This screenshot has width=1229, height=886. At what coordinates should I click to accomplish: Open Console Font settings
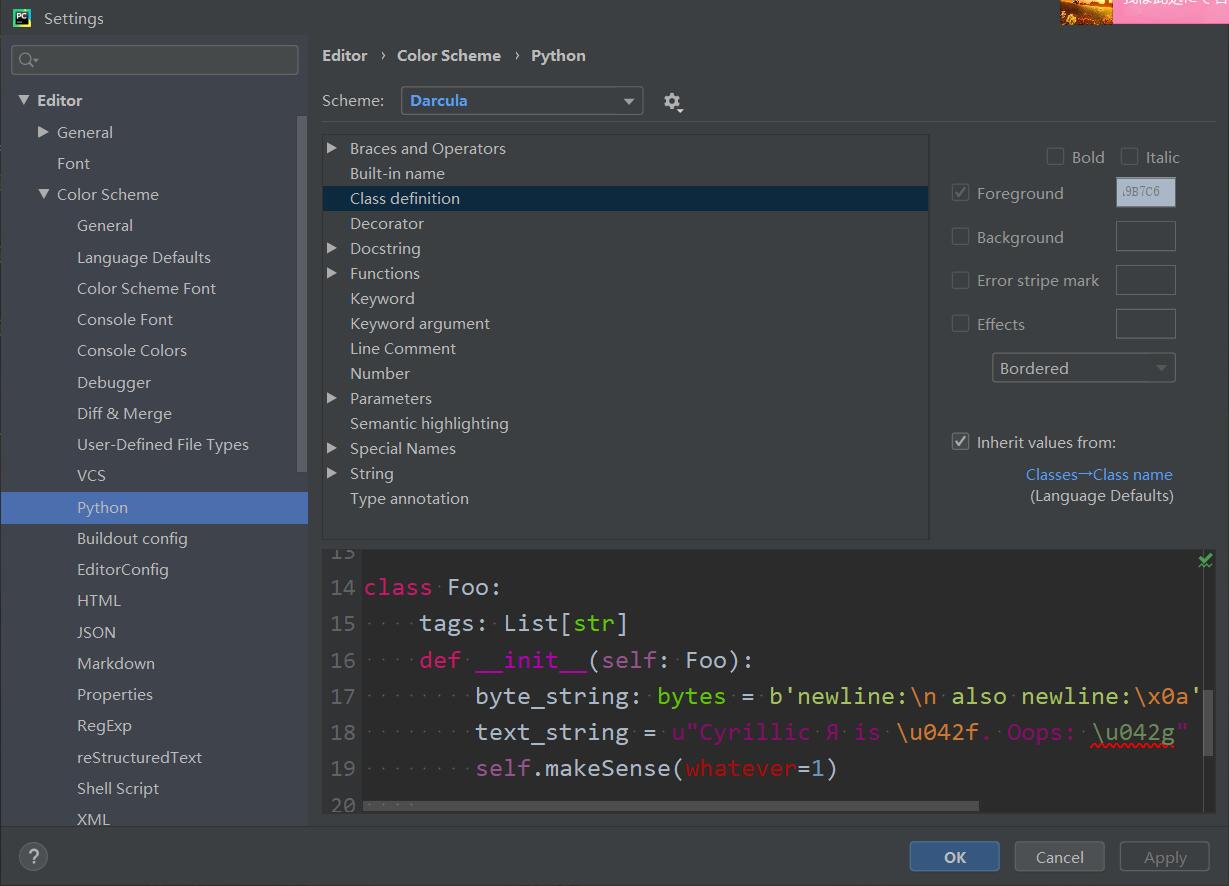[x=125, y=320]
